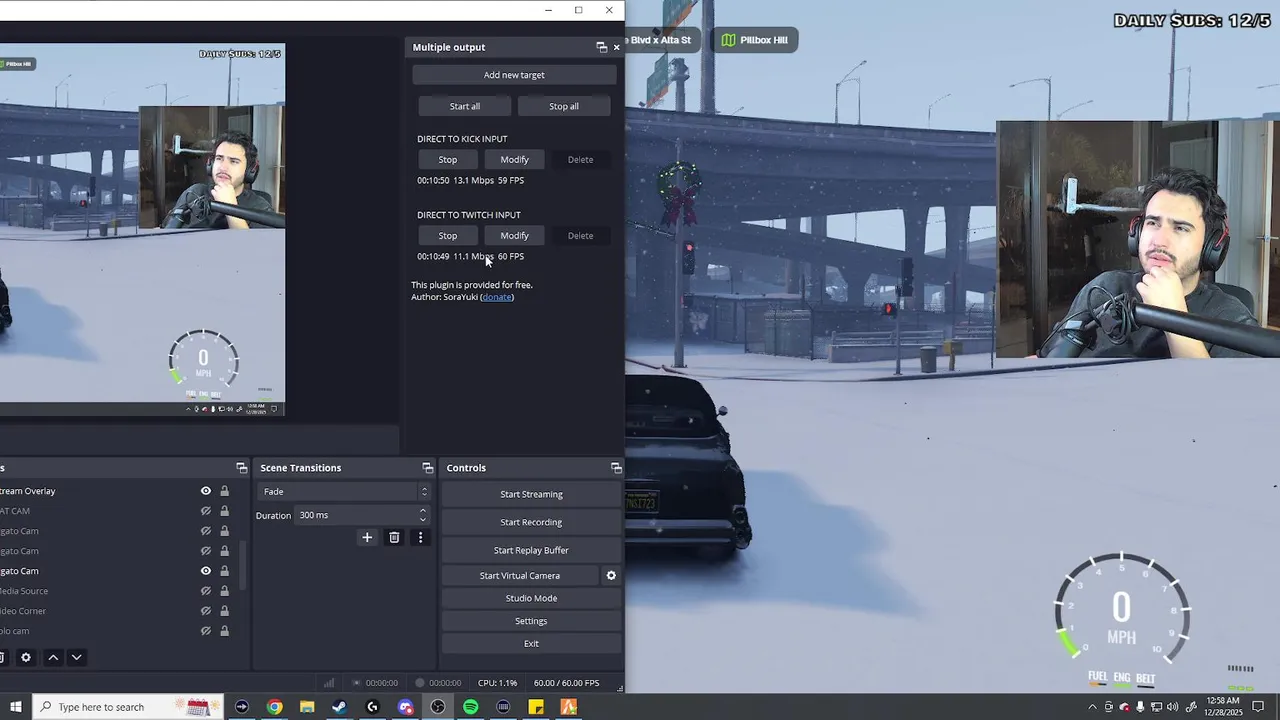Pop out the Controls dock
The height and width of the screenshot is (720, 1280).
[616, 468]
